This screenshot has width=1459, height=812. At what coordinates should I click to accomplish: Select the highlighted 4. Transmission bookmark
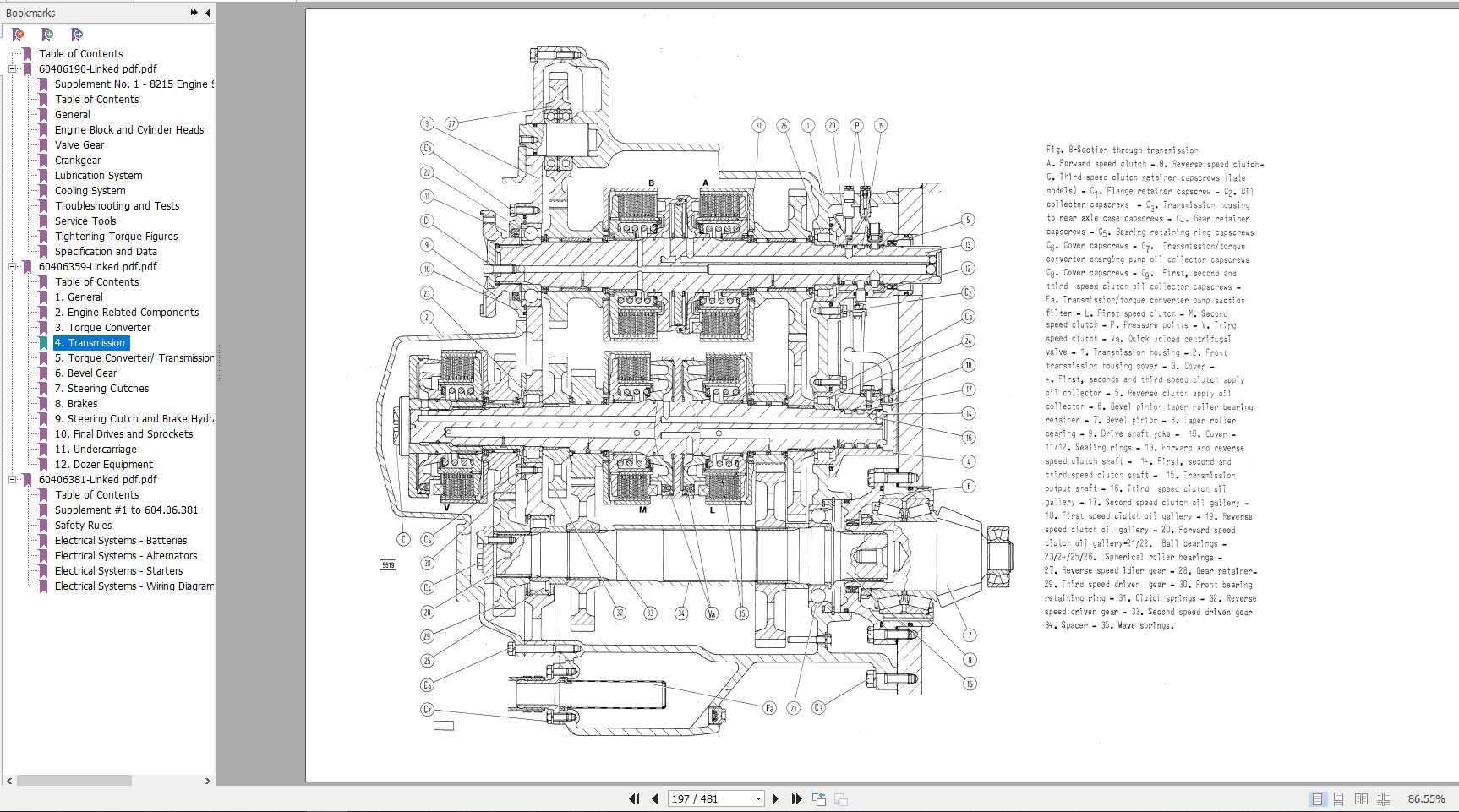(91, 342)
